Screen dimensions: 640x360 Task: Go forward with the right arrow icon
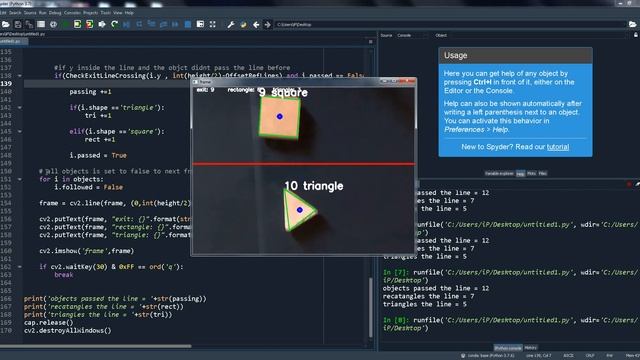point(267,24)
